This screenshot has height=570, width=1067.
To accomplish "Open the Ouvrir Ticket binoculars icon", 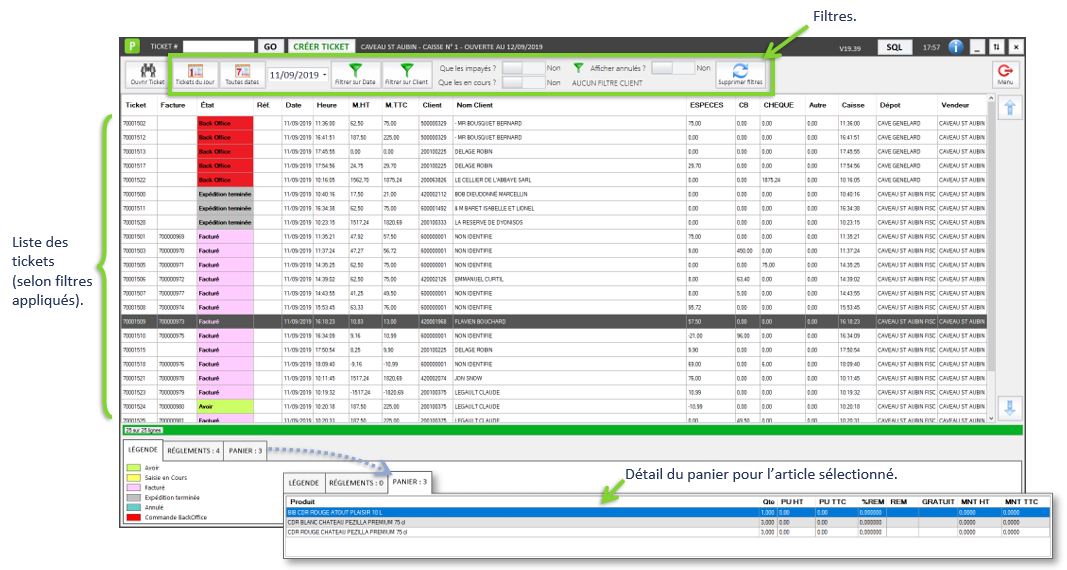I will pos(146,73).
